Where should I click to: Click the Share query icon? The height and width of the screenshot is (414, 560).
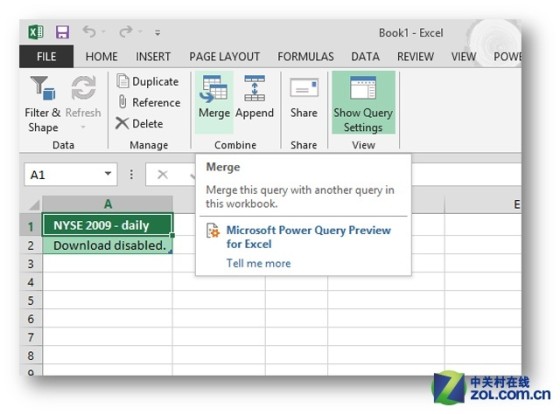304,88
